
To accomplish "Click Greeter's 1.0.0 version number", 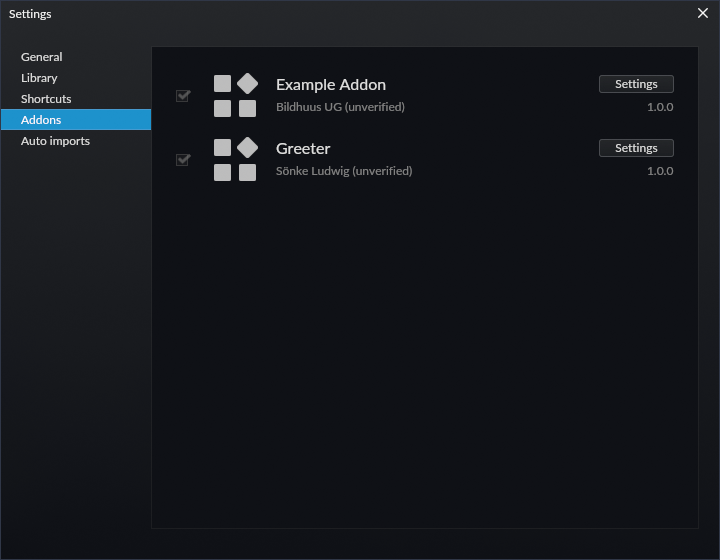I will [659, 171].
